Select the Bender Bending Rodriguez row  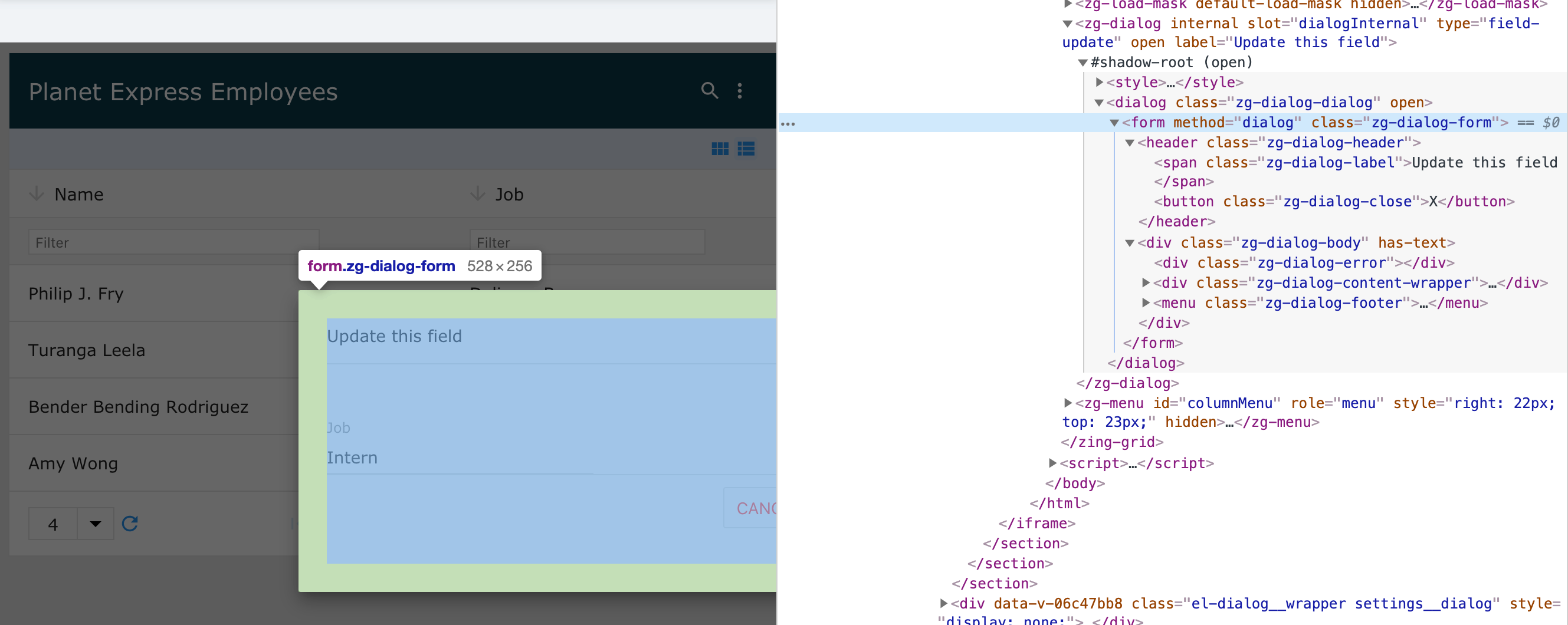[x=138, y=406]
